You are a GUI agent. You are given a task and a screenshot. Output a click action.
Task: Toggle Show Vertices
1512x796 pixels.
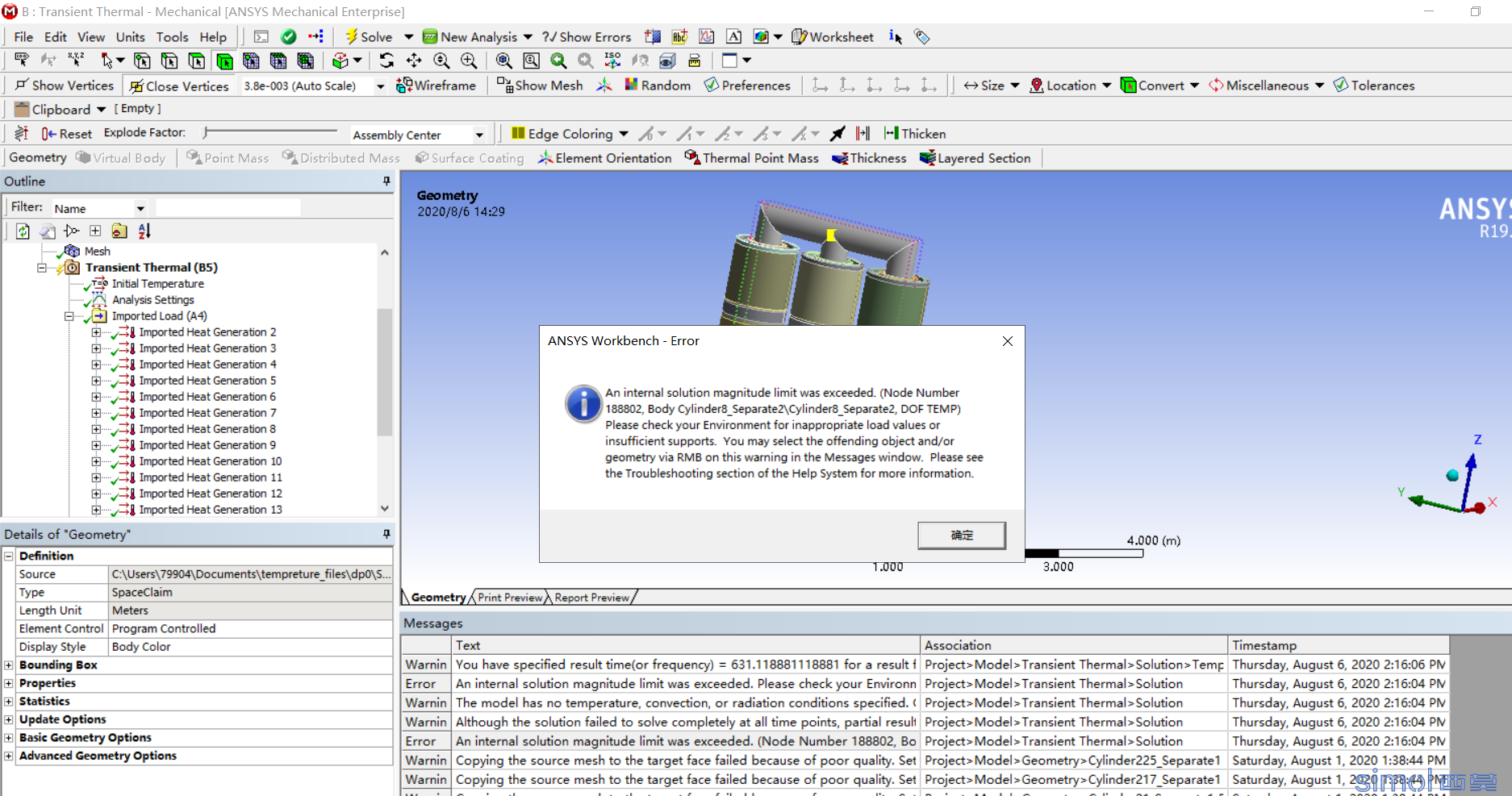(x=65, y=85)
